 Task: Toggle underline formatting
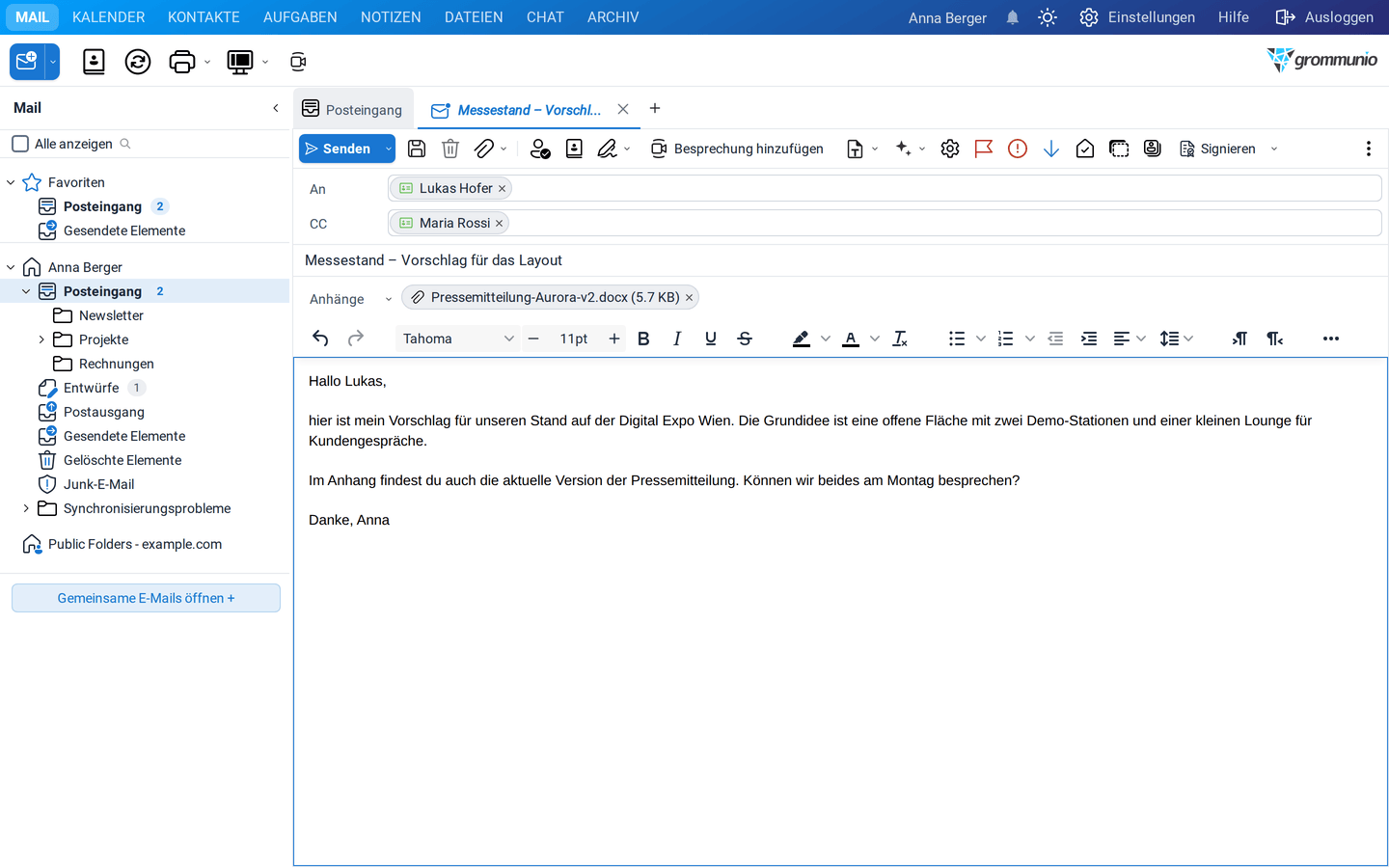tap(711, 339)
